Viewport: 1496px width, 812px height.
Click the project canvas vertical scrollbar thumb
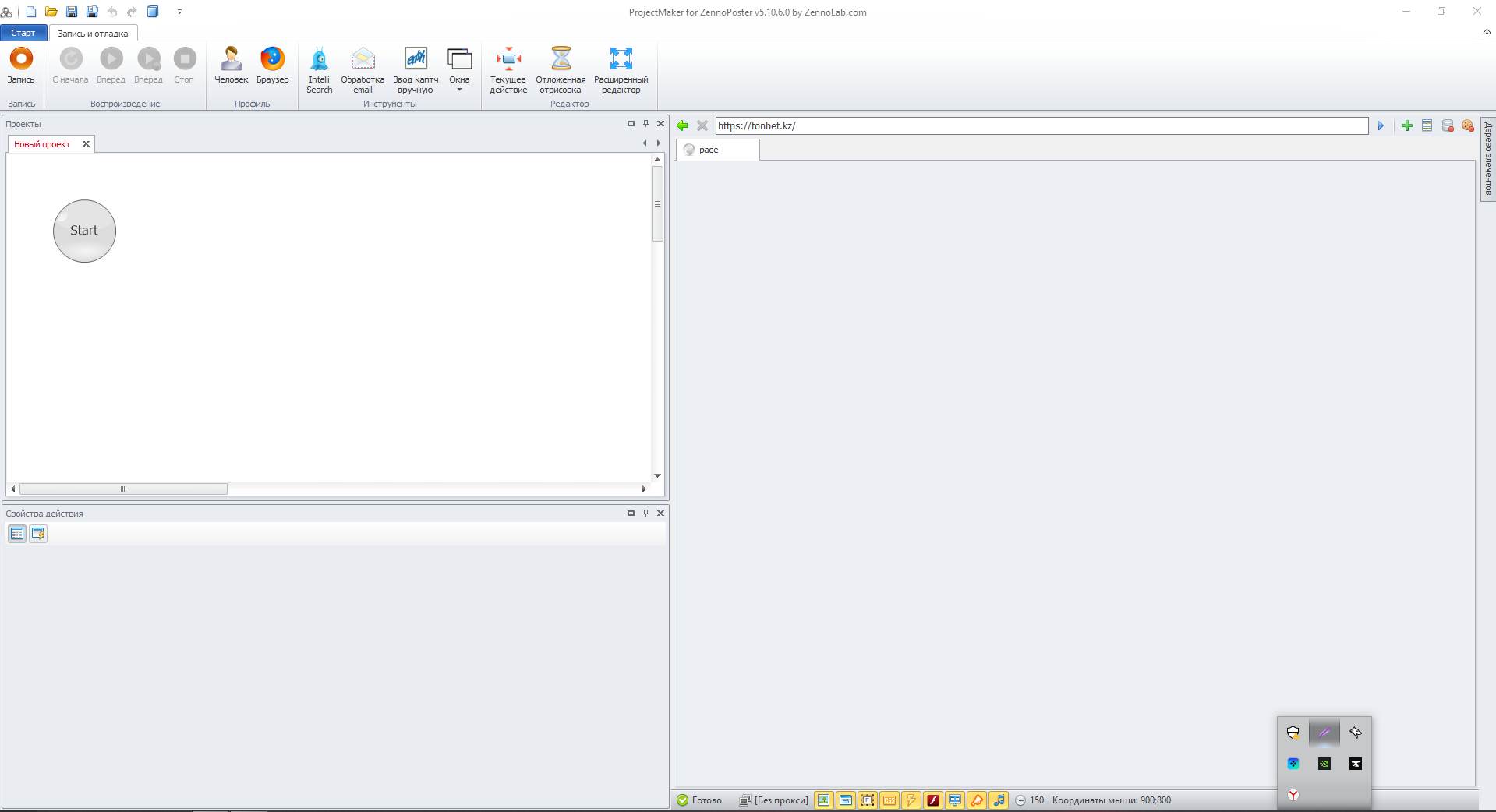coord(657,203)
